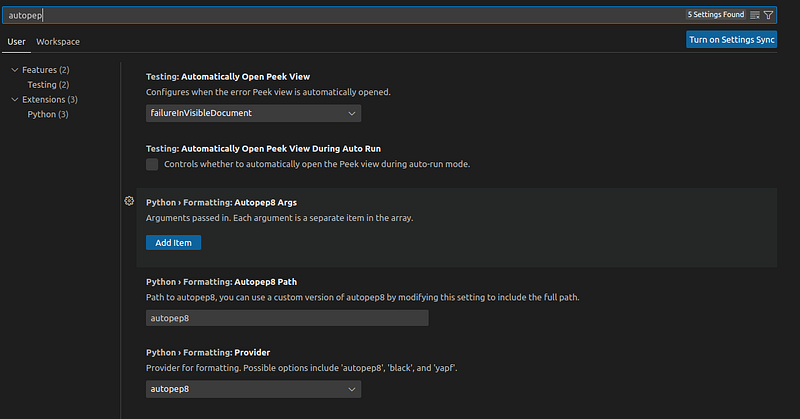
Task: Click the 'Configures when the error Peek view' description
Action: coord(268,92)
